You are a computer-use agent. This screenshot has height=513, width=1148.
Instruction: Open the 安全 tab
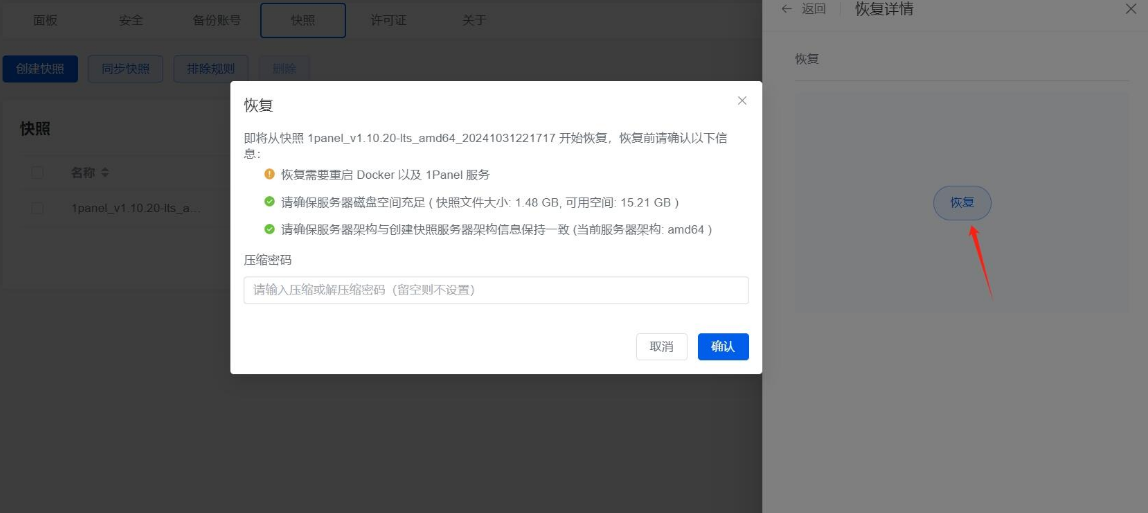click(x=131, y=20)
